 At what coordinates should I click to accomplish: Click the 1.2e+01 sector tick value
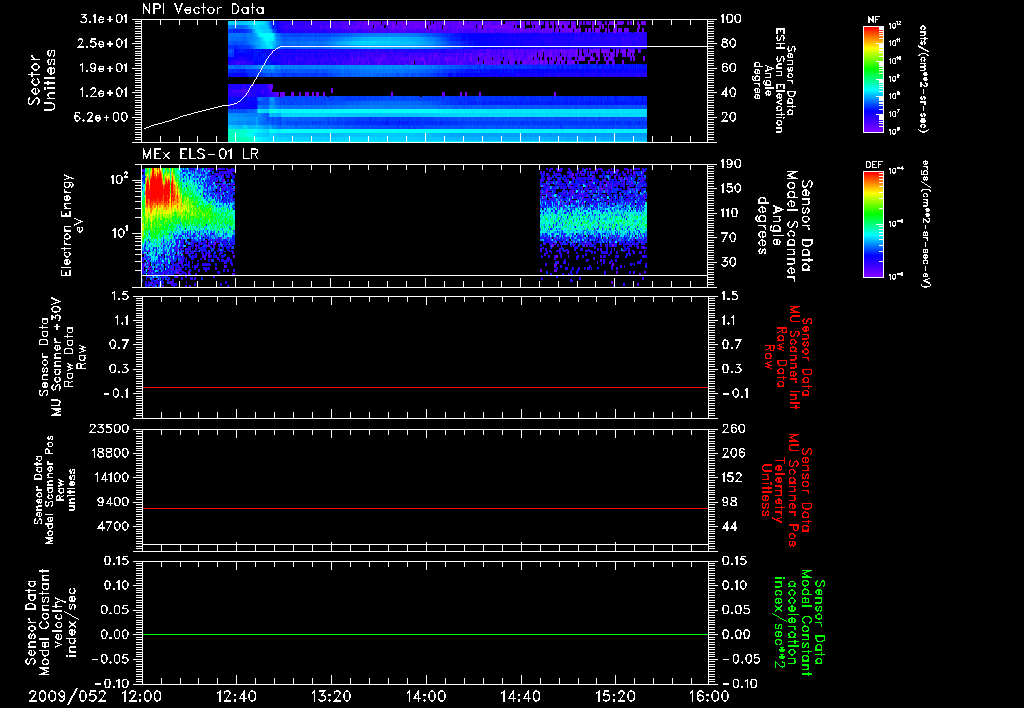[x=103, y=93]
